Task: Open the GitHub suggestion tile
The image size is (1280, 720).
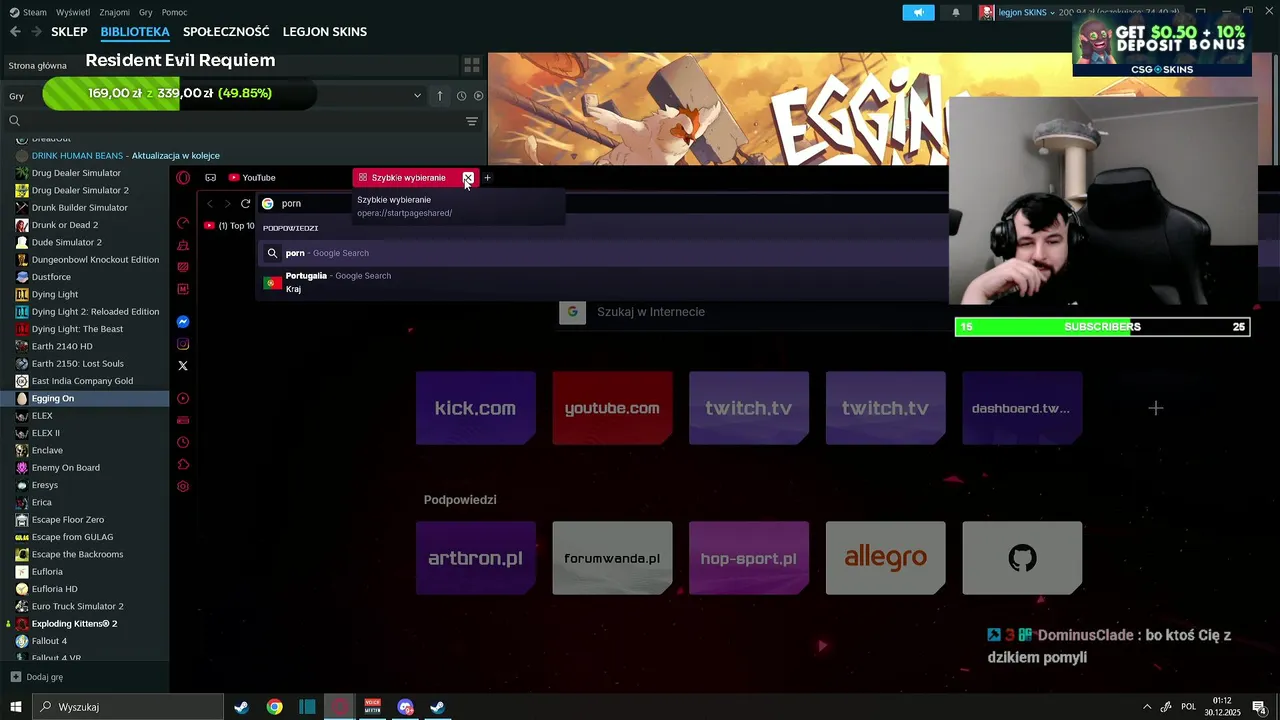Action: (1022, 558)
